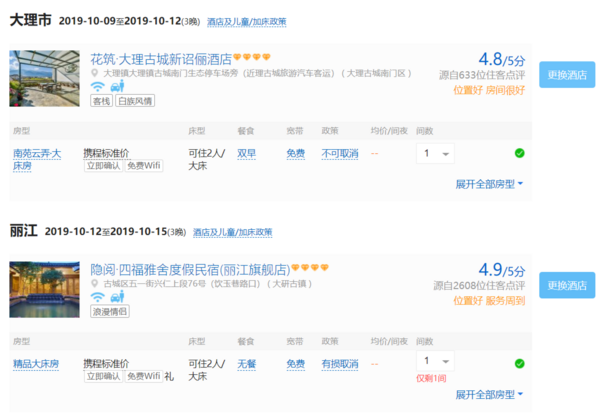
Task: Click the 客栈 tag
Action: click(101, 101)
